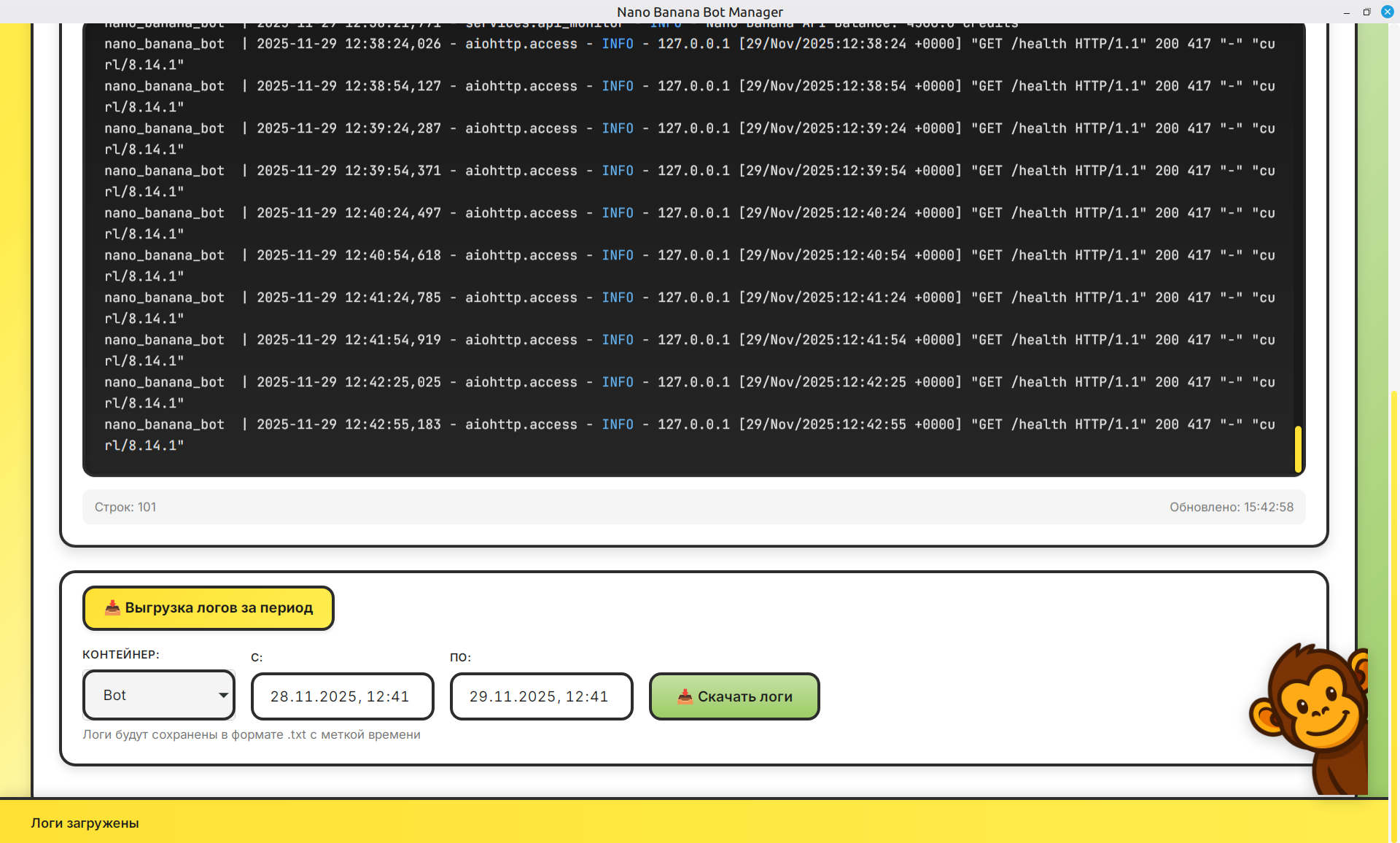Click the Строк: 101 counter
The image size is (1400, 843).
tap(125, 507)
